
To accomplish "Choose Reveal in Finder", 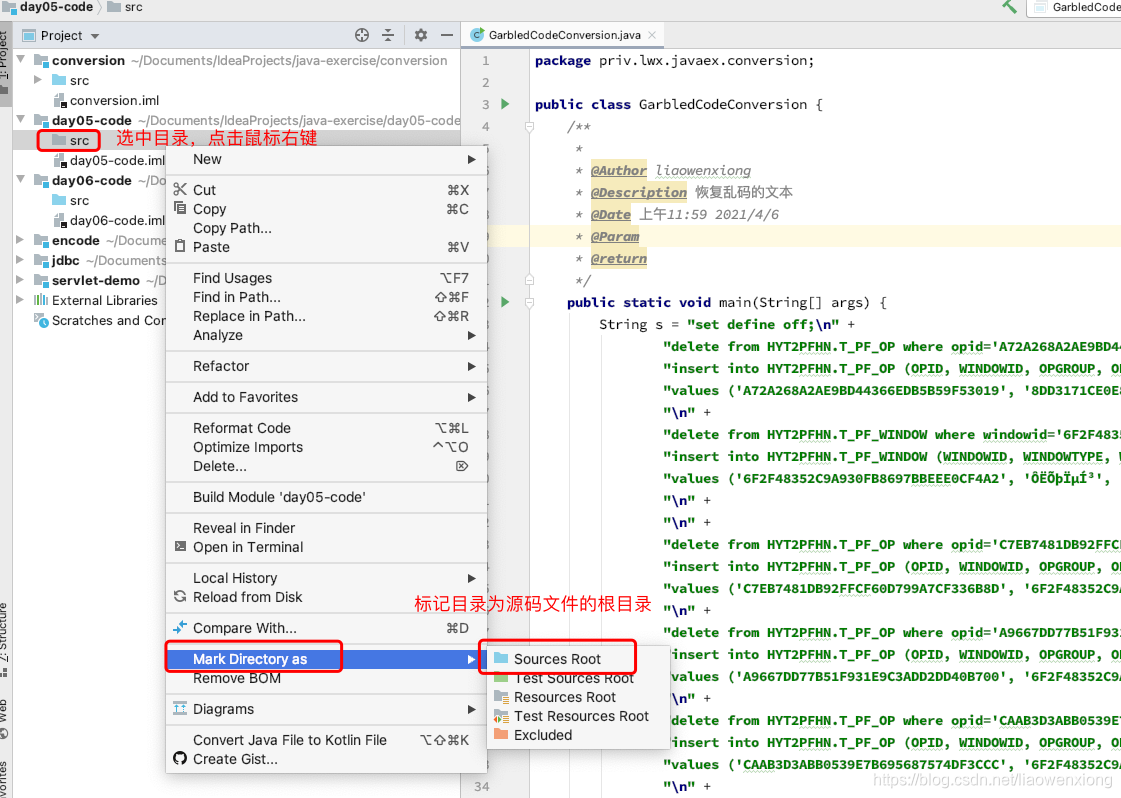I will tap(326, 528).
